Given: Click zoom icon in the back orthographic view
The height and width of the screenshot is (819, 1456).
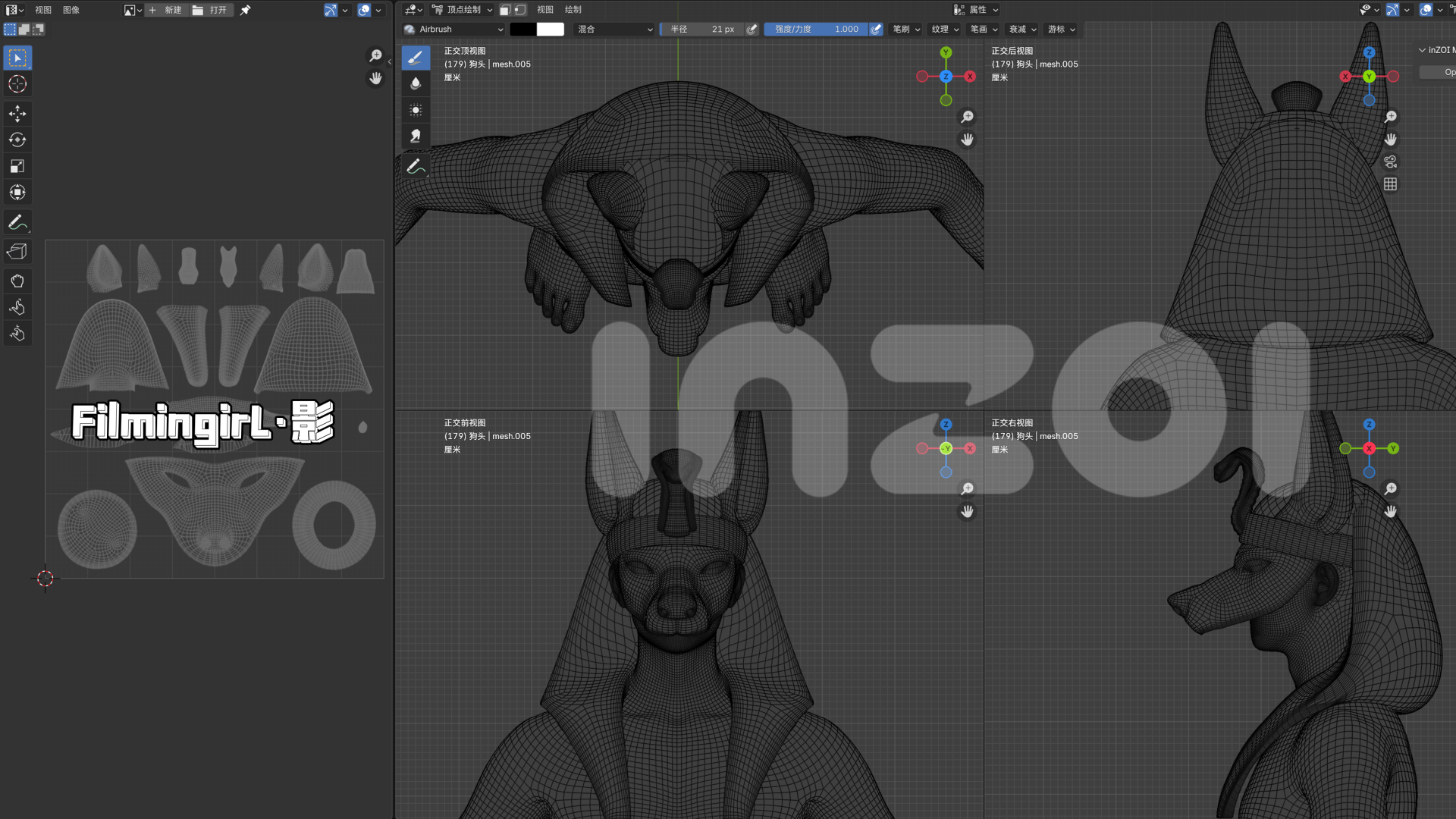Looking at the screenshot, I should [1390, 117].
